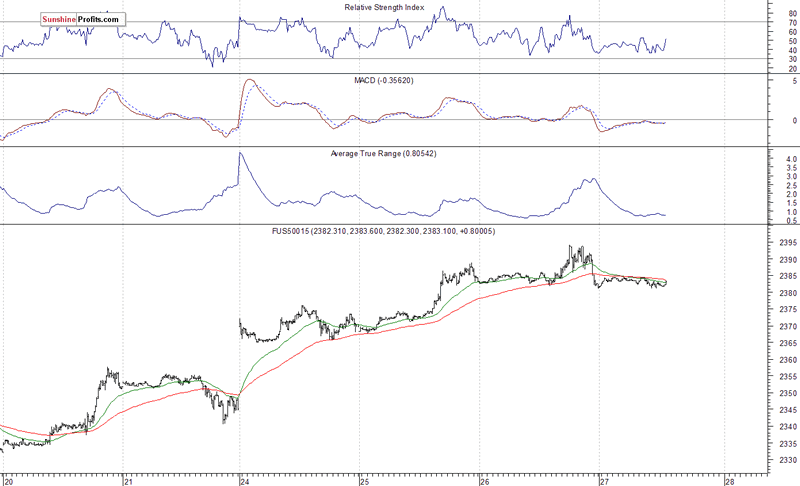Select the ATR 0.5 level axis label
Screen dimensions: 800x486
pos(790,220)
